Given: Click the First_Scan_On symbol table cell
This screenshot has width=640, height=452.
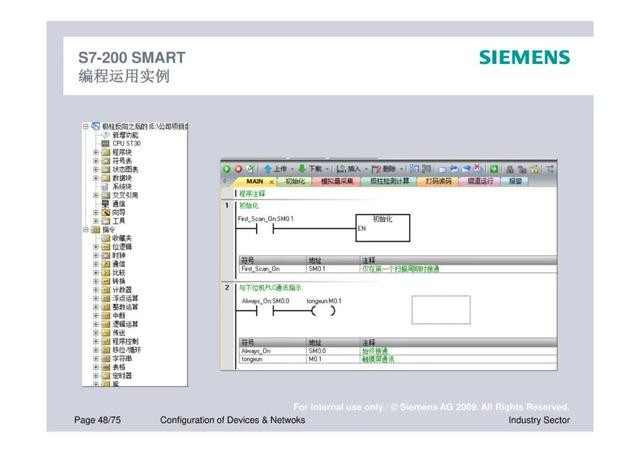Looking at the screenshot, I should pyautogui.click(x=272, y=269).
